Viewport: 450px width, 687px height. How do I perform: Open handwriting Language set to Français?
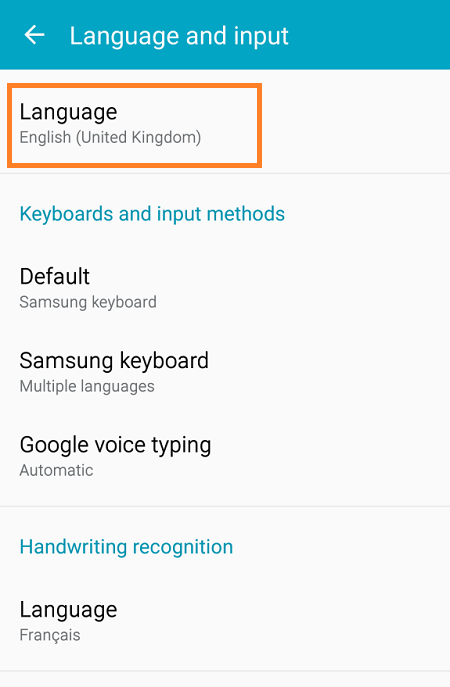tap(225, 622)
